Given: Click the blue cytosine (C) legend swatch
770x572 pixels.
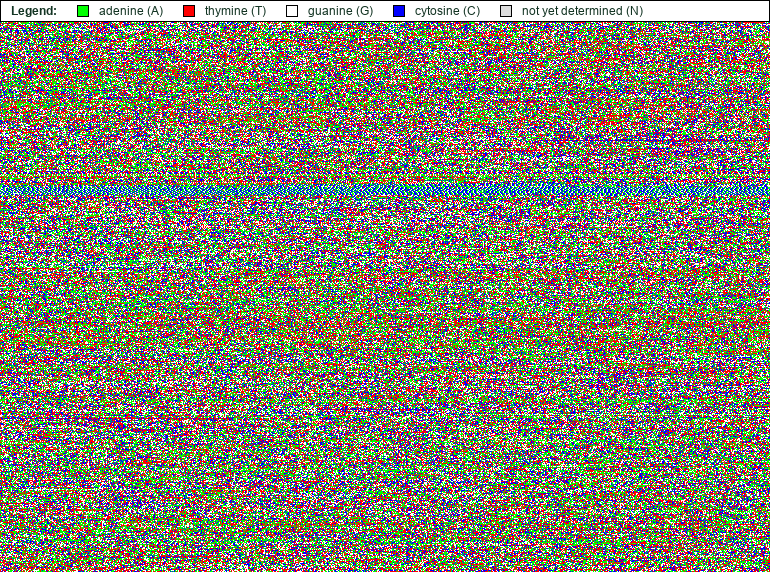Looking at the screenshot, I should (x=399, y=11).
